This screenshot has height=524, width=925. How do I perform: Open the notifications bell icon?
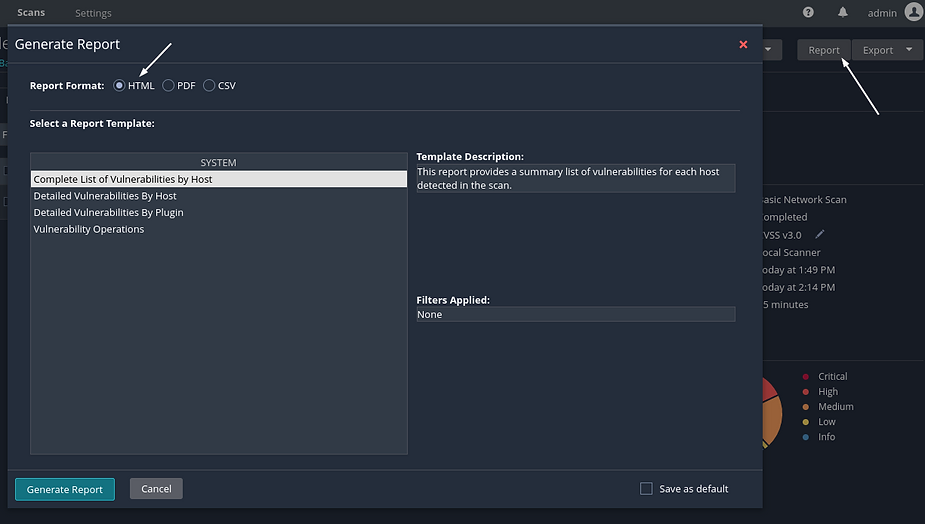[x=843, y=13]
